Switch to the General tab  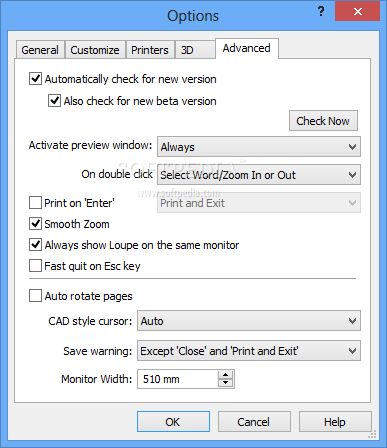40,50
